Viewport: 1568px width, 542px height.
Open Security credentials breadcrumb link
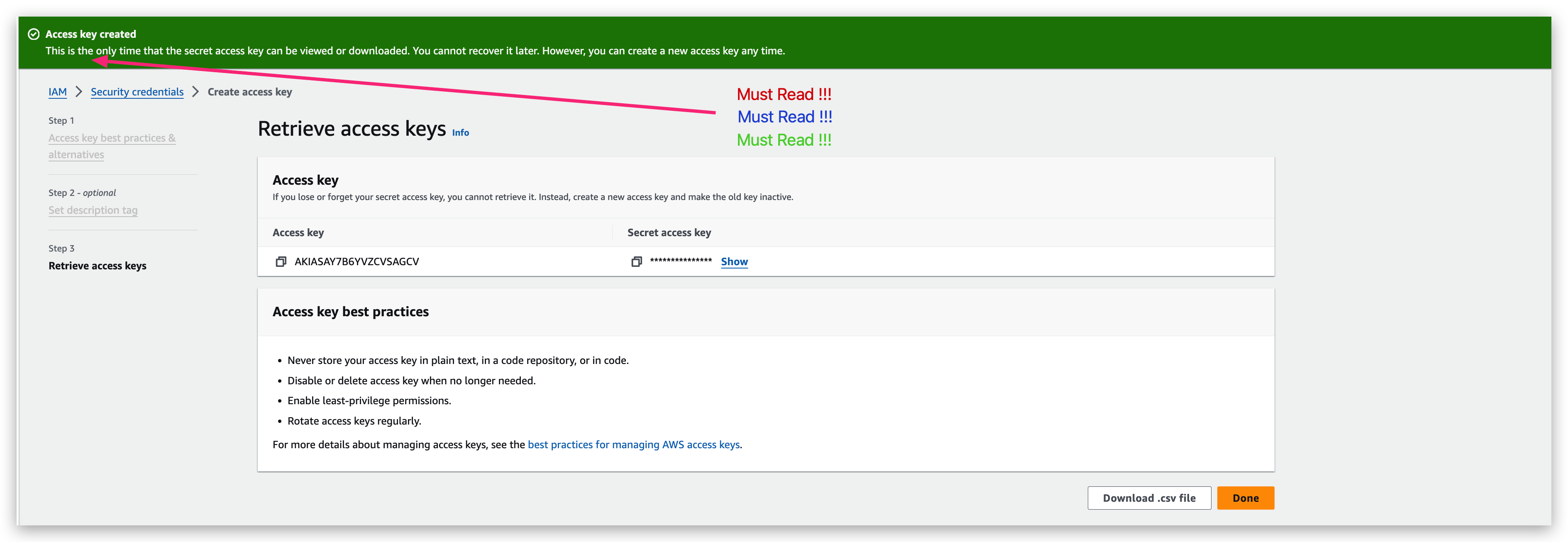(137, 92)
